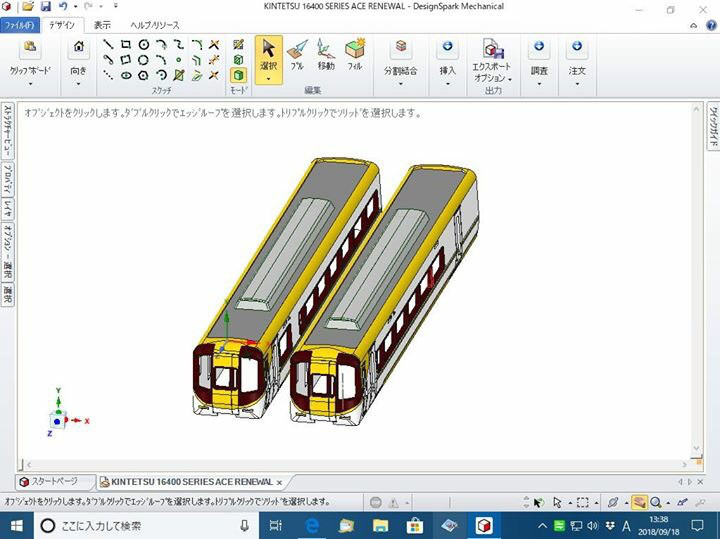Screen dimensions: 720x539
Task: Open File Explorer from taskbar
Action: [380, 526]
